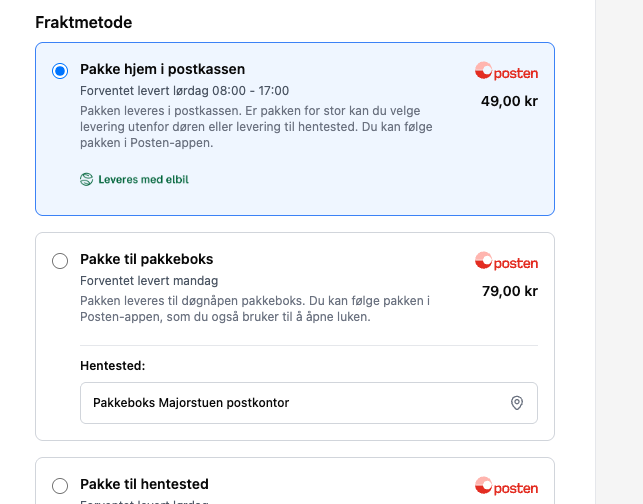Click the Posten logo on the pakkeboks option
This screenshot has width=643, height=504.
pyautogui.click(x=506, y=262)
